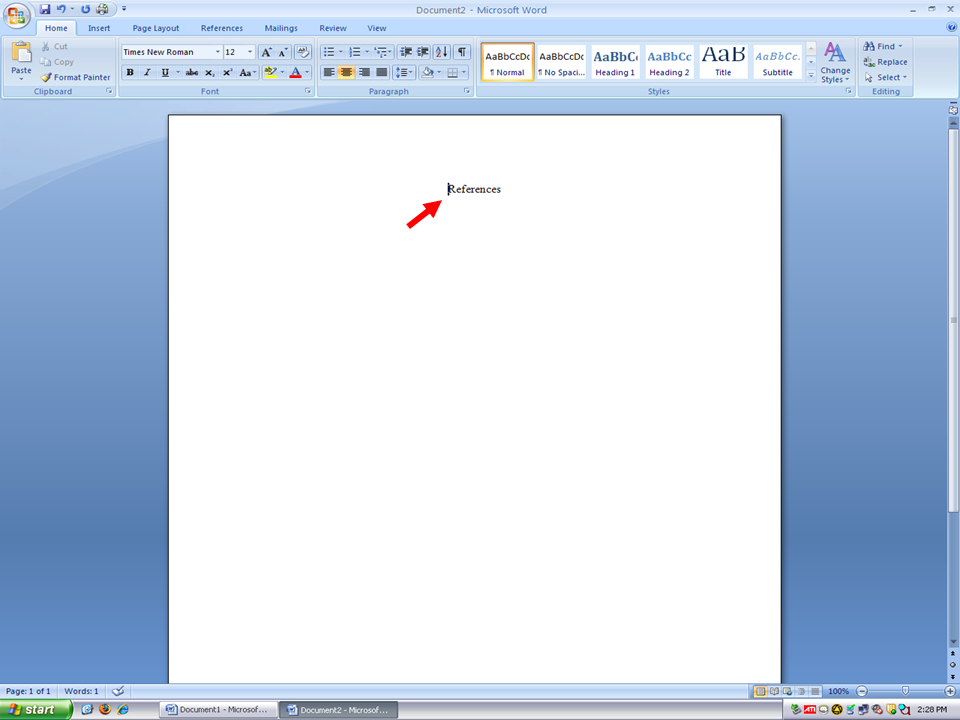Viewport: 960px width, 720px height.
Task: Click the Copy button
Action: click(x=56, y=62)
